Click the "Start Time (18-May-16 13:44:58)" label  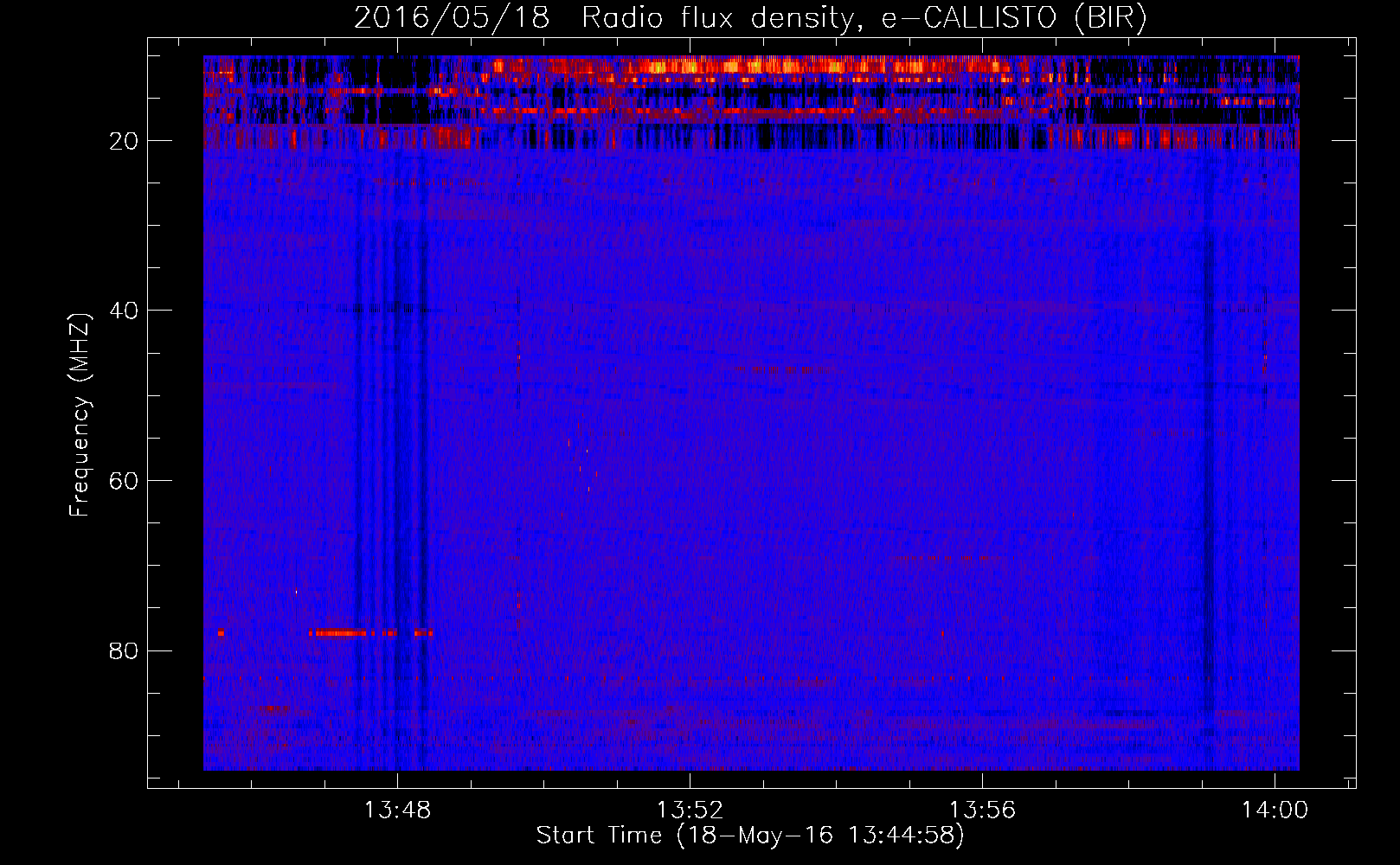pyautogui.click(x=750, y=836)
